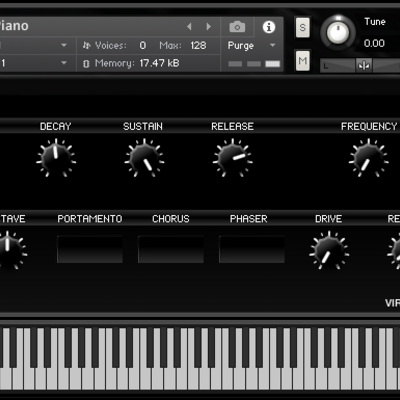Toggle the Portamento button
The height and width of the screenshot is (400, 400).
coord(90,250)
